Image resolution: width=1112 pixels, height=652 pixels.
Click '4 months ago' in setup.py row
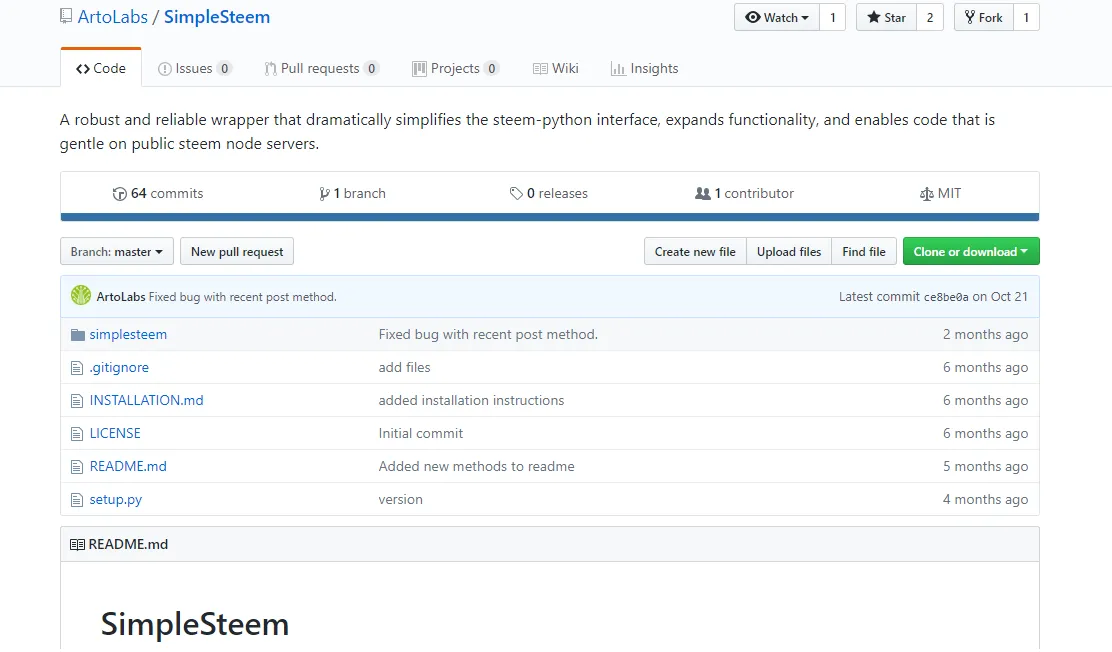pyautogui.click(x=985, y=499)
